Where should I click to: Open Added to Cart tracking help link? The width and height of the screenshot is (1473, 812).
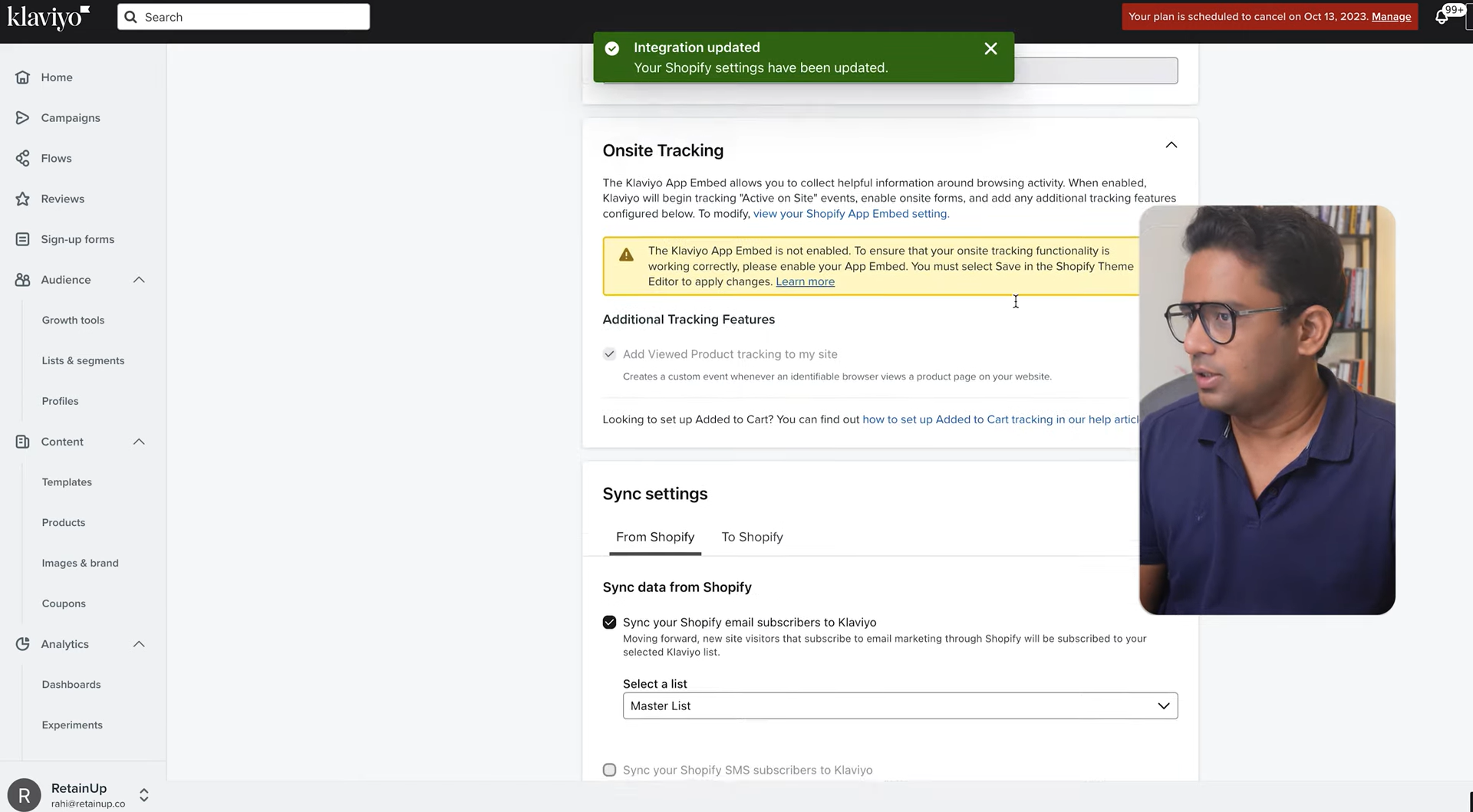pos(1000,419)
